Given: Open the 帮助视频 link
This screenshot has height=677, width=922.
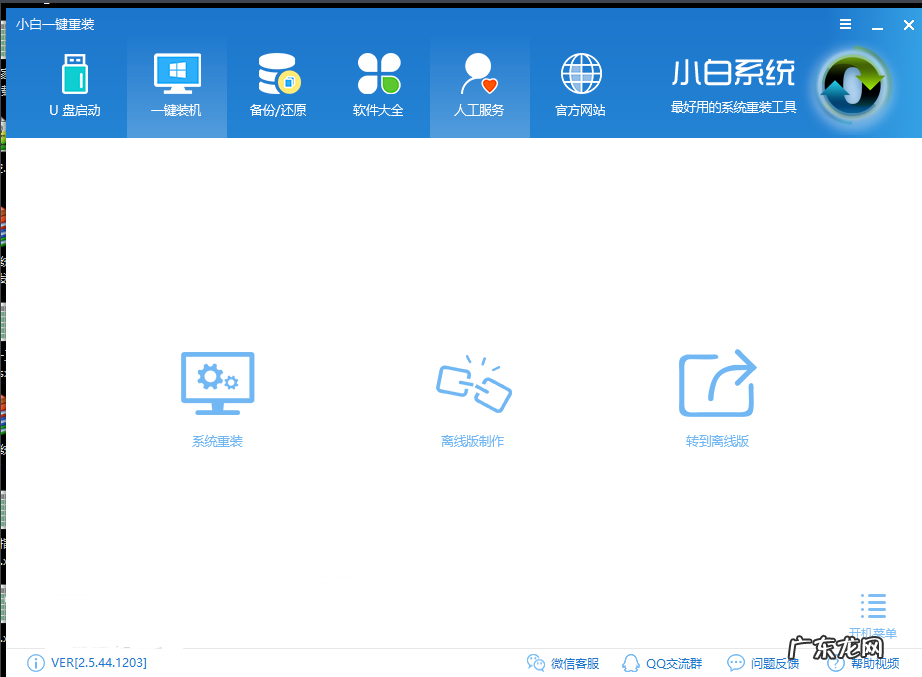Looking at the screenshot, I should point(875,663).
